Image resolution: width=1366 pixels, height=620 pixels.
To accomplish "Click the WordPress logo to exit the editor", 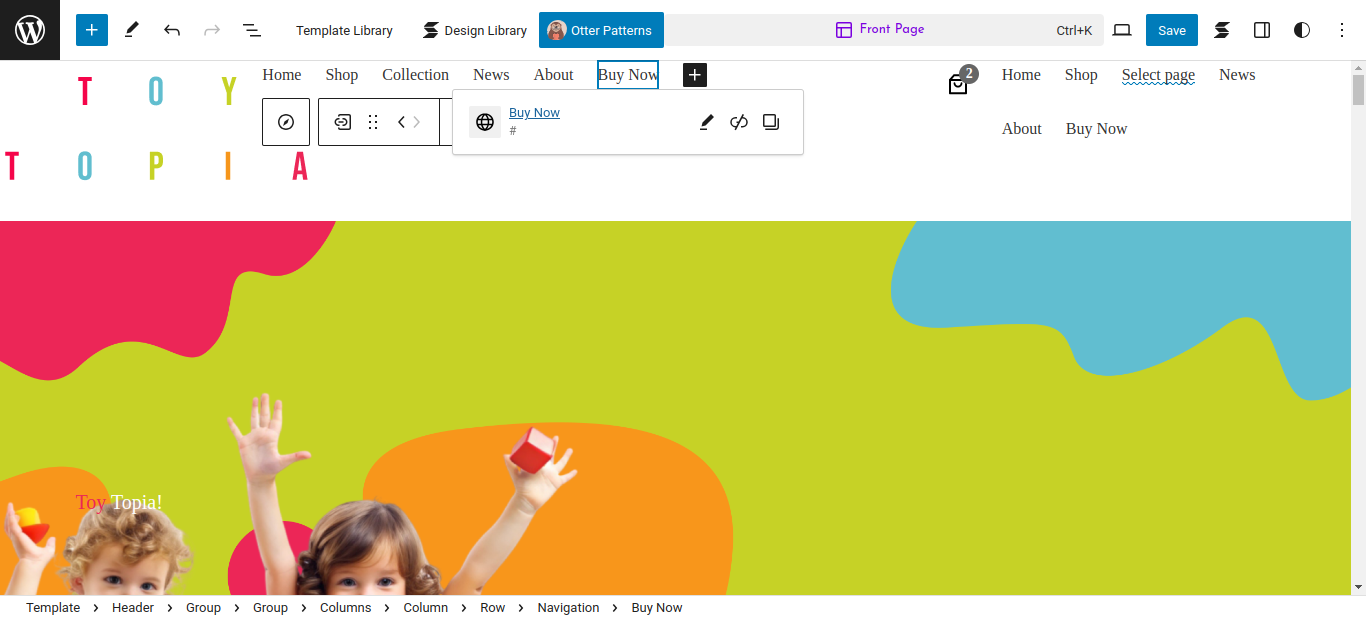I will pos(30,30).
